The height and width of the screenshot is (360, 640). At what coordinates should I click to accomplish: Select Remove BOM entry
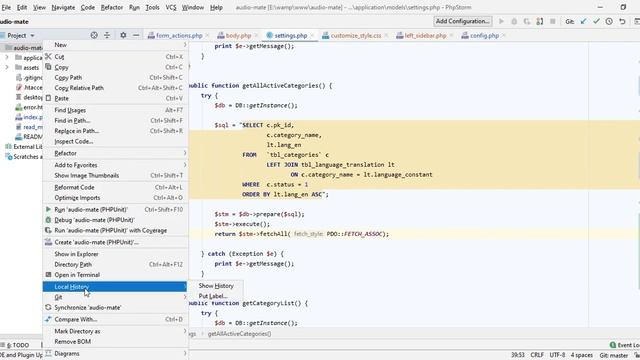point(115,342)
